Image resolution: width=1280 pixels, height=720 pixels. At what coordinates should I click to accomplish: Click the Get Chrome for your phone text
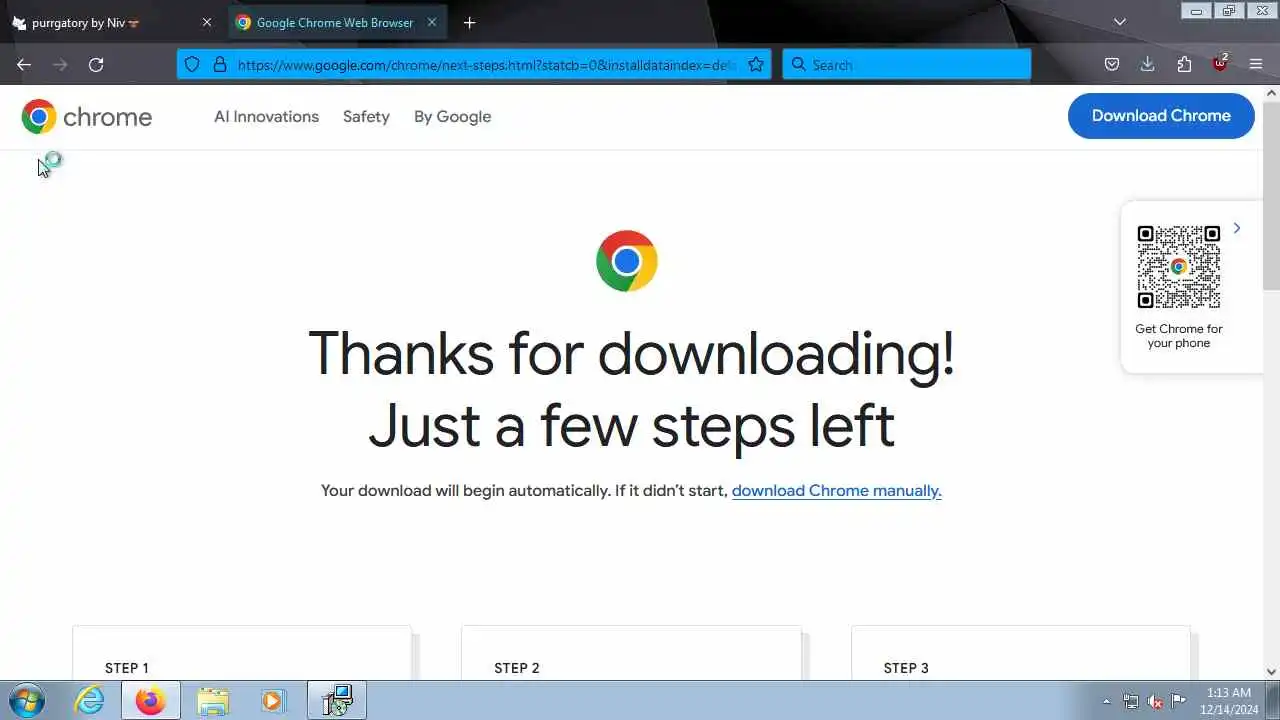tap(1179, 336)
